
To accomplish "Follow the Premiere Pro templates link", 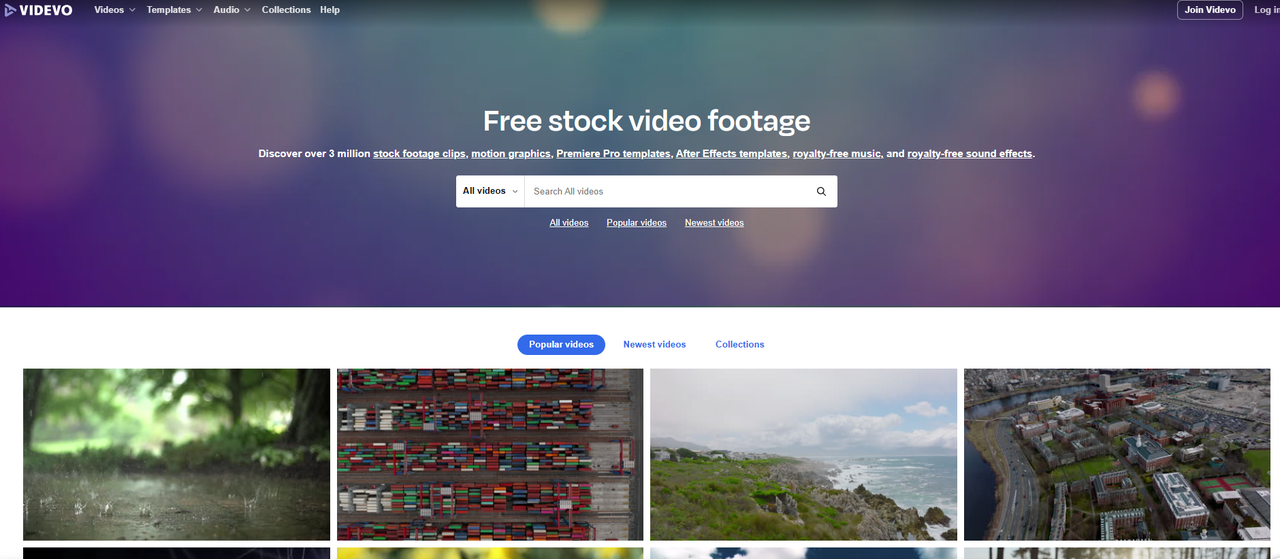I will click(x=613, y=154).
